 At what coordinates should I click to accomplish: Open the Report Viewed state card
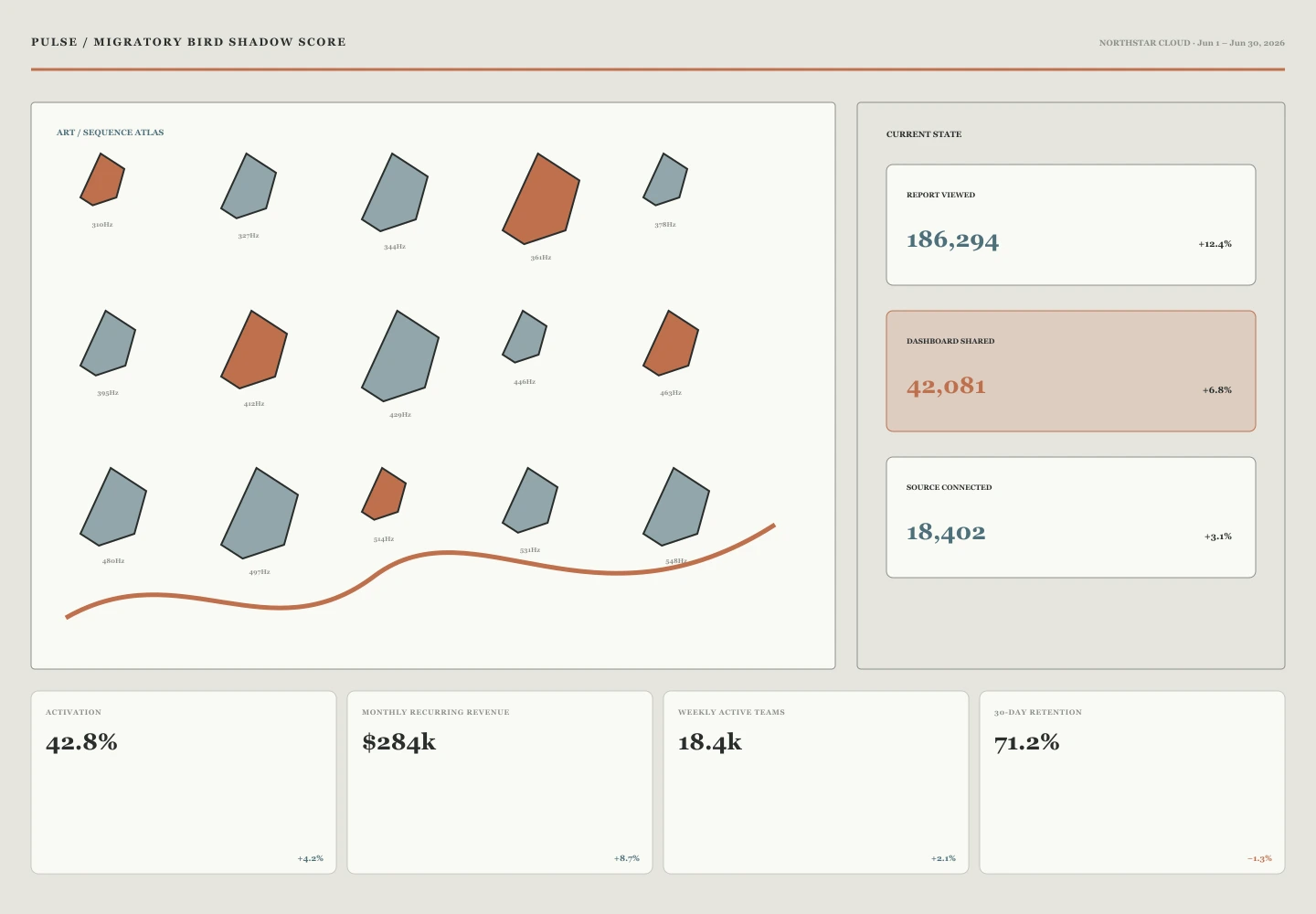1071,225
